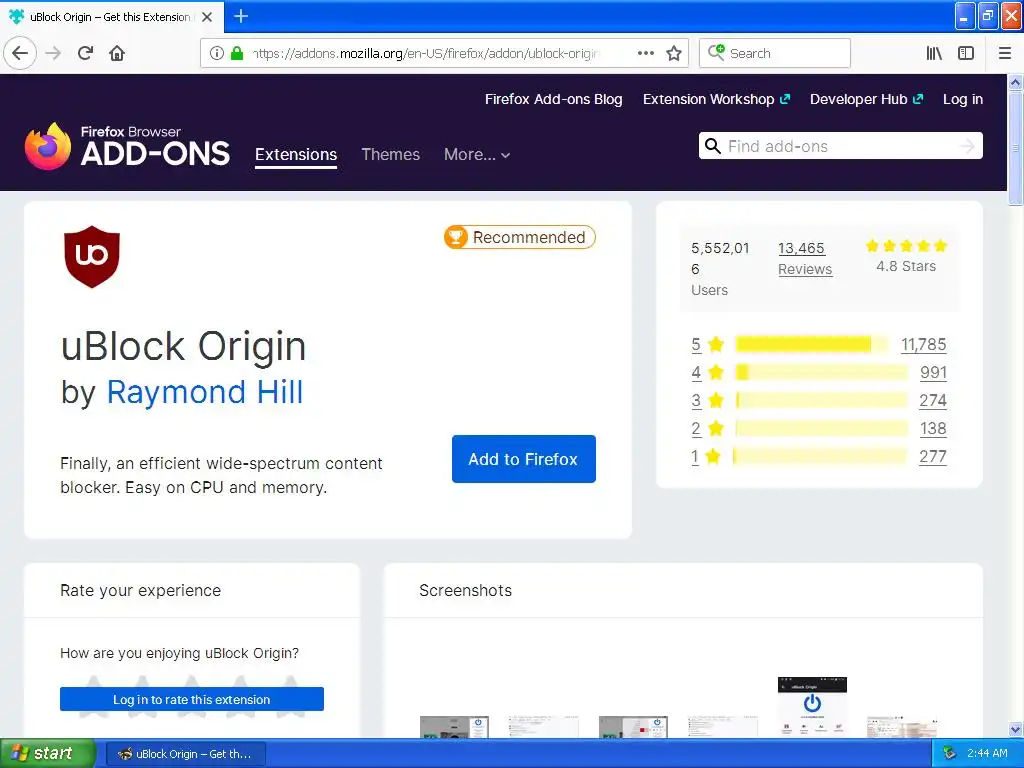Open uBlock Origin taskbar window button
Viewport: 1024px width, 768px height.
point(185,754)
